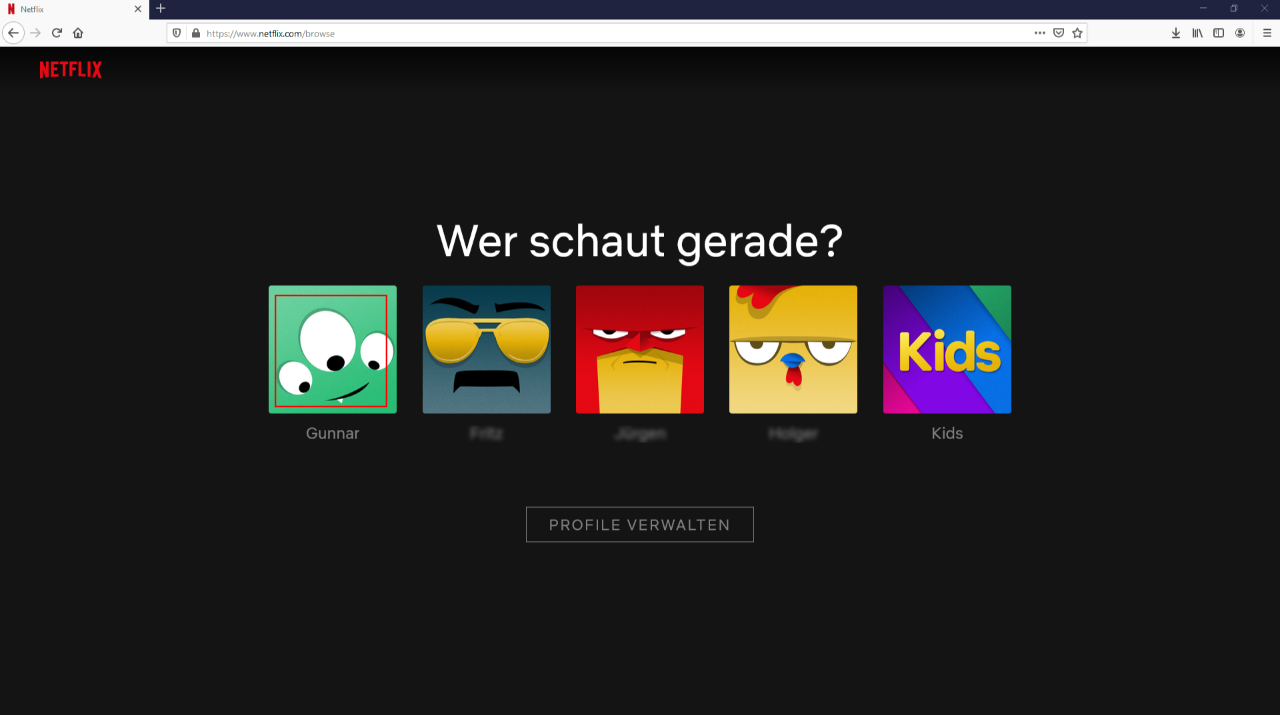Click the Netflix logo
1280x715 pixels.
click(x=70, y=70)
